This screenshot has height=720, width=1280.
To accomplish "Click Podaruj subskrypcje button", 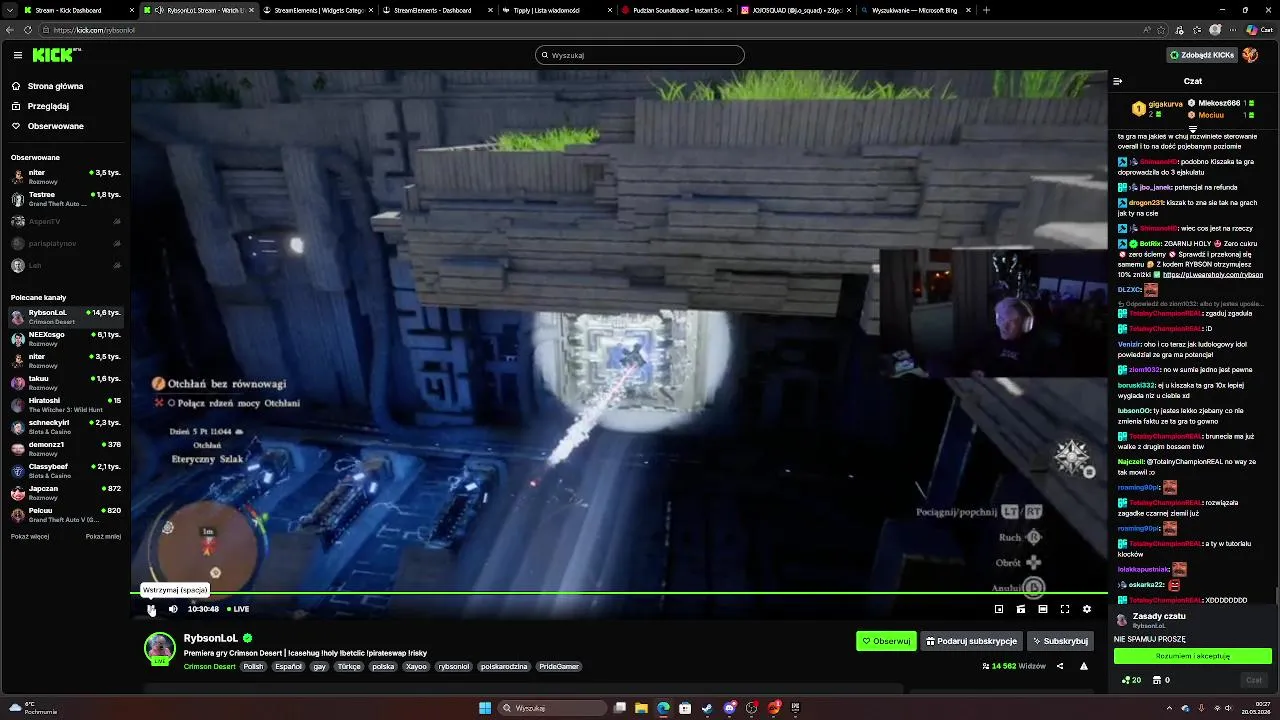I will coord(971,641).
